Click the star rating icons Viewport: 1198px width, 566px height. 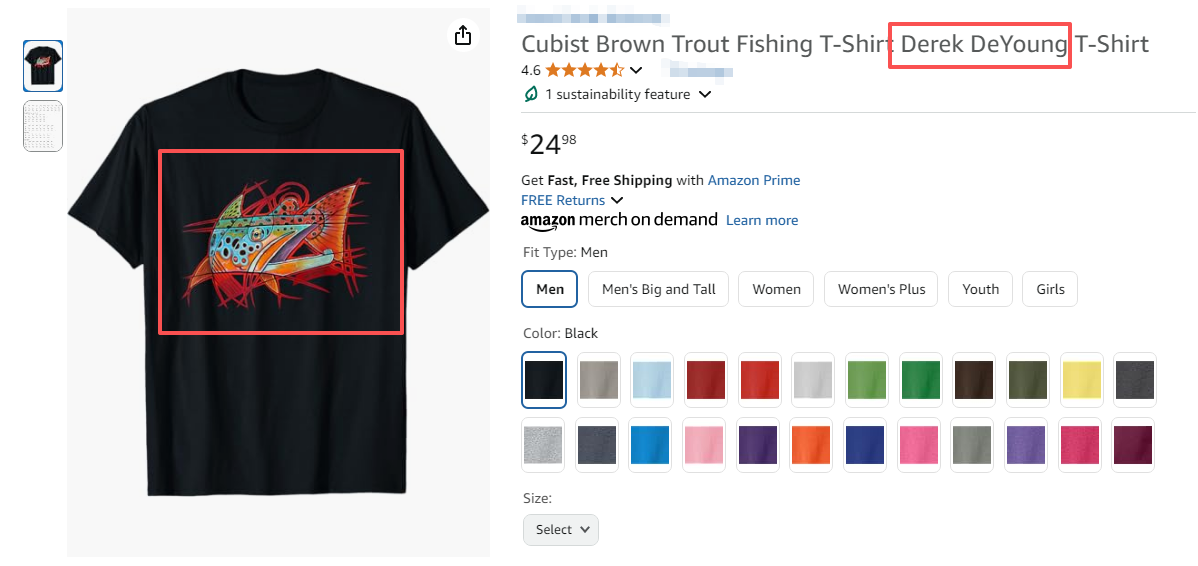(584, 70)
